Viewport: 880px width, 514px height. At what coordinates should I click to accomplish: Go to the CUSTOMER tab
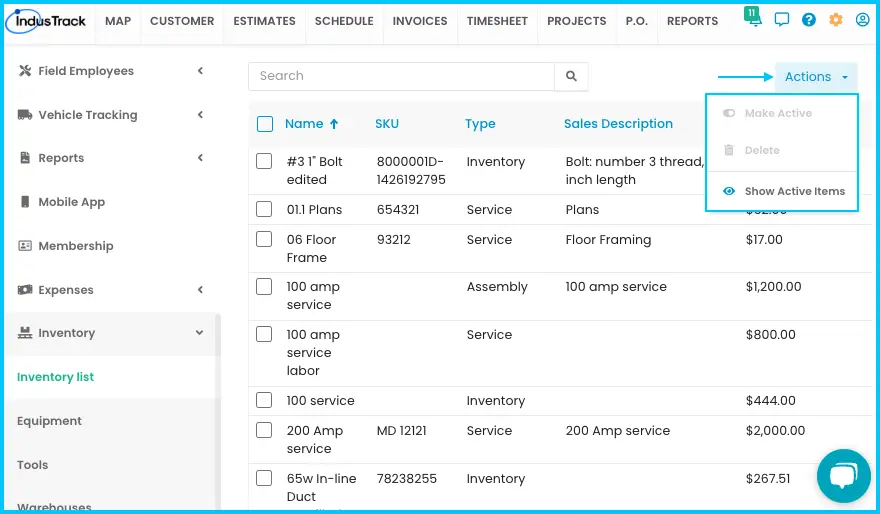click(x=182, y=21)
